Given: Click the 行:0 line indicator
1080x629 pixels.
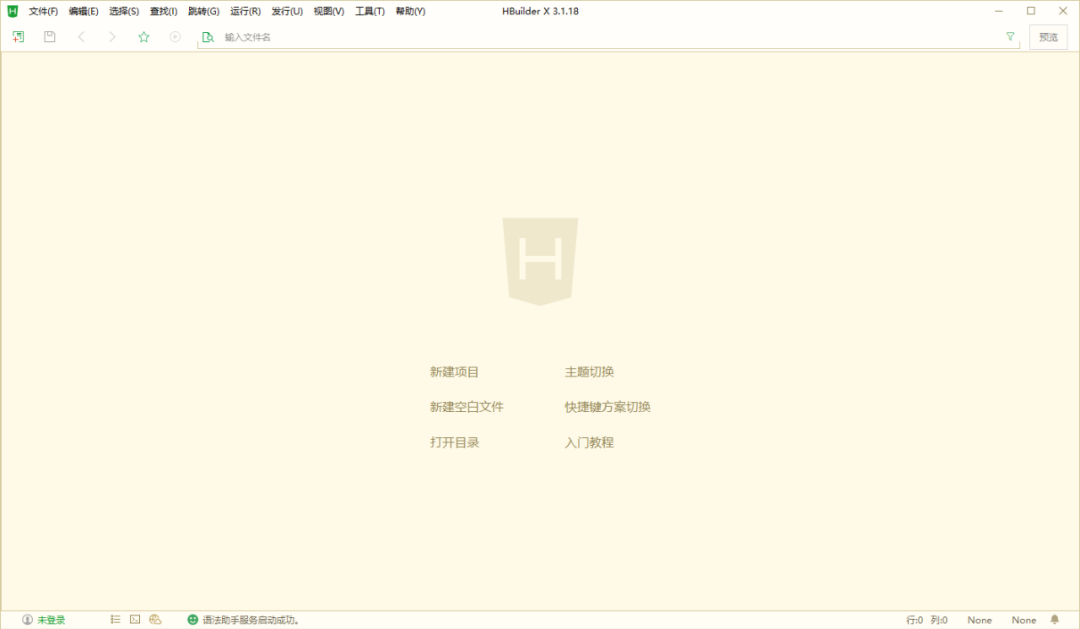Looking at the screenshot, I should pos(915,620).
